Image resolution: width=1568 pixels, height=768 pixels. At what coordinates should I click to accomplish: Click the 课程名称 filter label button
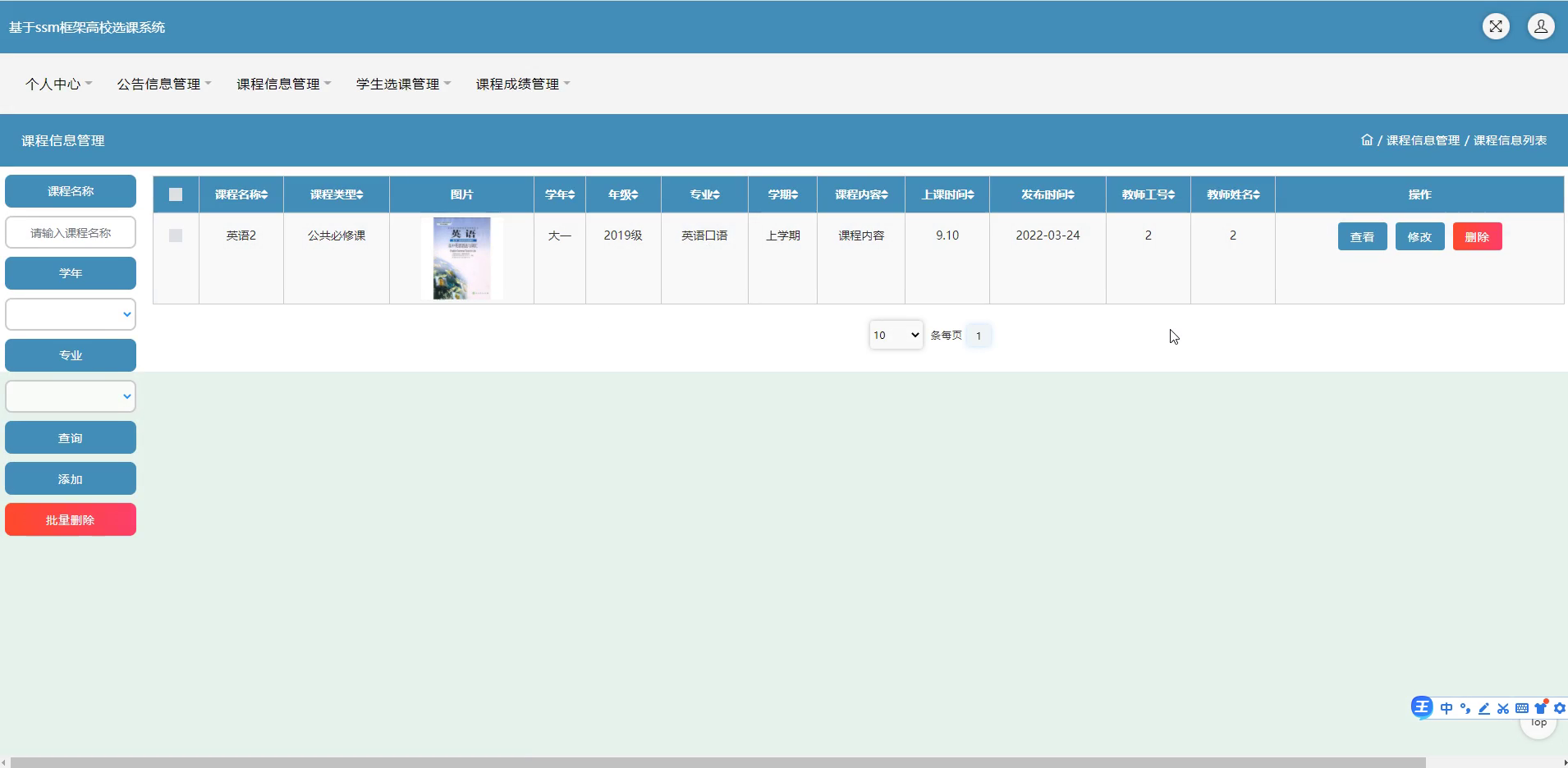(71, 191)
